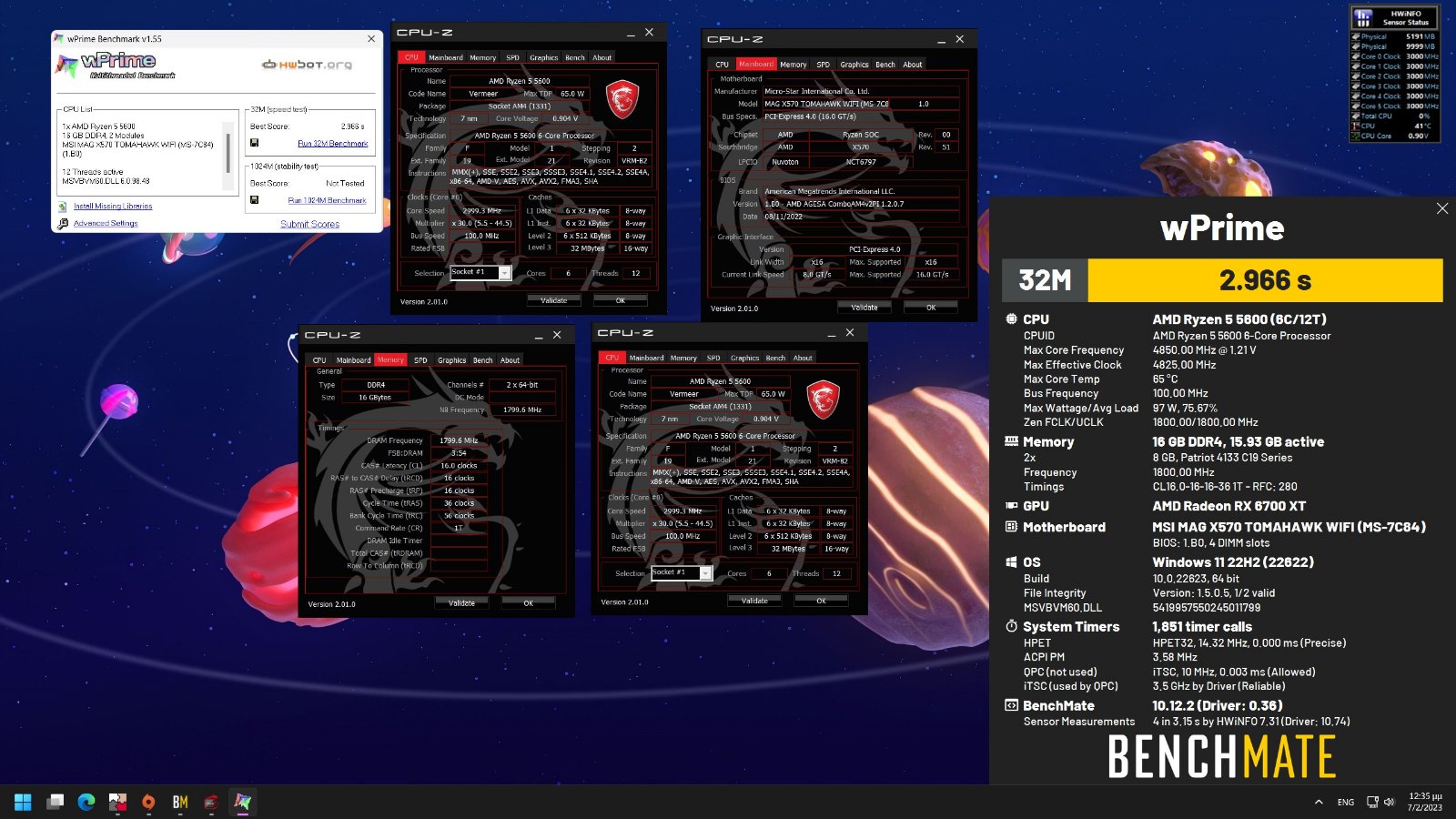Viewport: 1456px width, 819px height.
Task: Click the Memory icon in BenchMate panel
Action: point(1011,441)
